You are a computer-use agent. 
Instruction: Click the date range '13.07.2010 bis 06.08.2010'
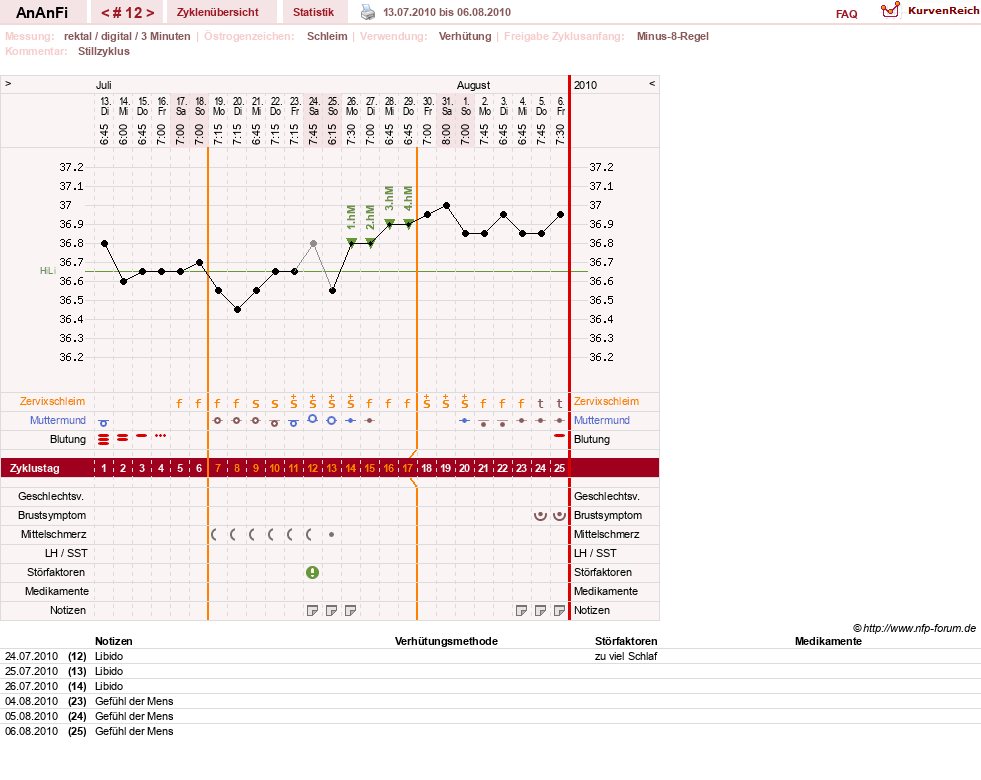click(x=447, y=12)
